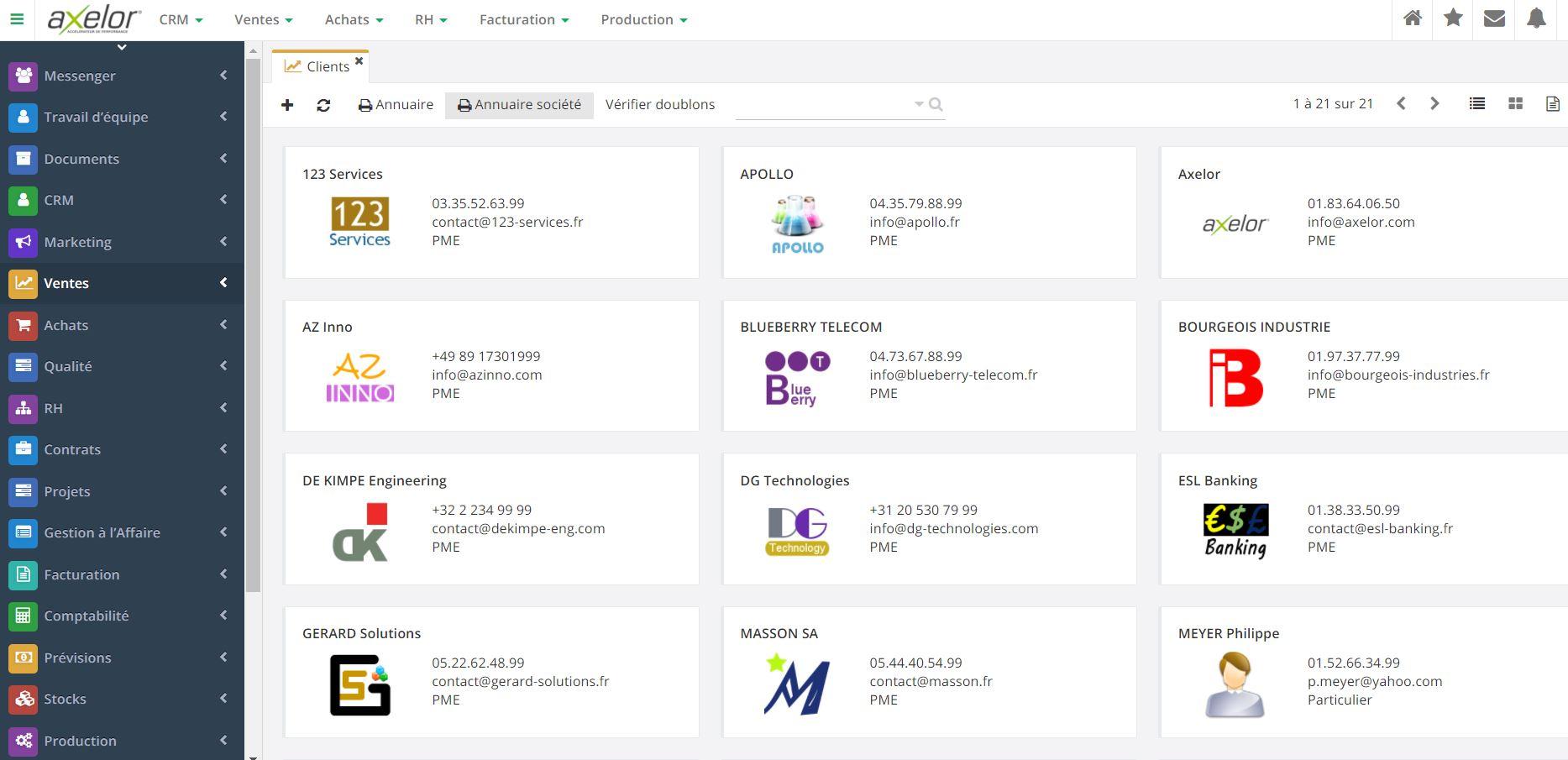Open advanced search dropdown arrow
This screenshot has width=1568, height=760.
click(x=919, y=105)
